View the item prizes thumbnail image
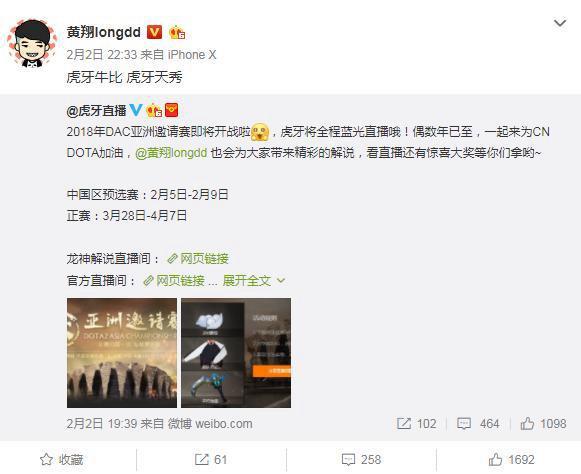Viewport: 581px width, 474px height. pyautogui.click(x=236, y=353)
